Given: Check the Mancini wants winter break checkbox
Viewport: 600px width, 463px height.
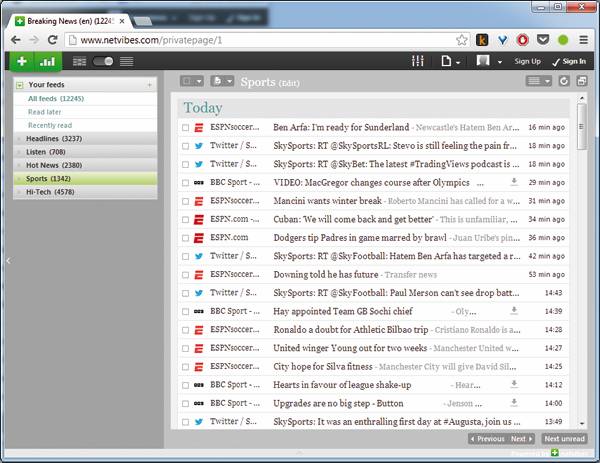Looking at the screenshot, I should tap(186, 201).
